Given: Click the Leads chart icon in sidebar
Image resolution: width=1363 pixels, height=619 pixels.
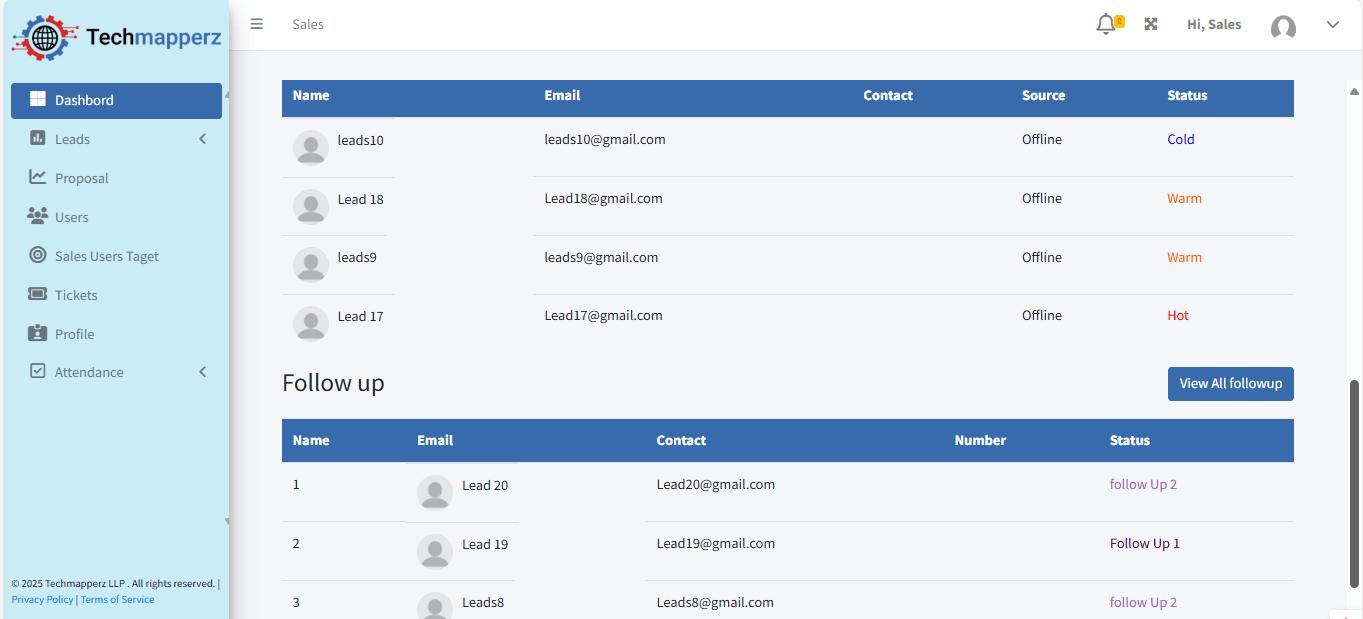Looking at the screenshot, I should [x=38, y=138].
